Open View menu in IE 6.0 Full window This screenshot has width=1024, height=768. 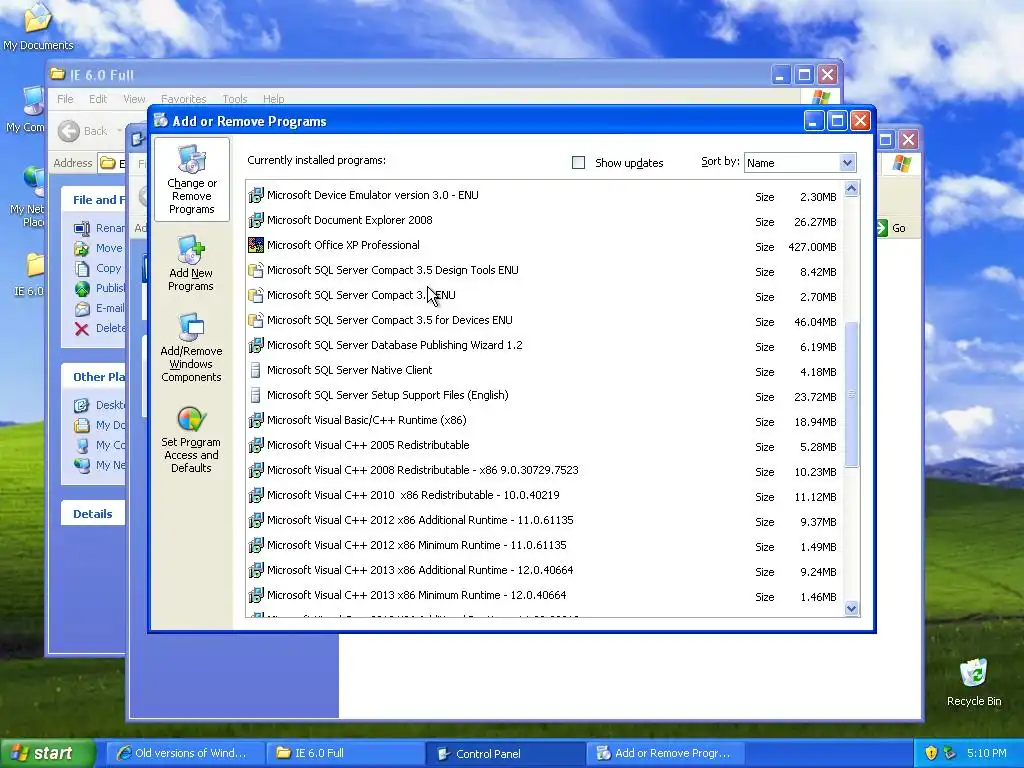click(x=134, y=99)
